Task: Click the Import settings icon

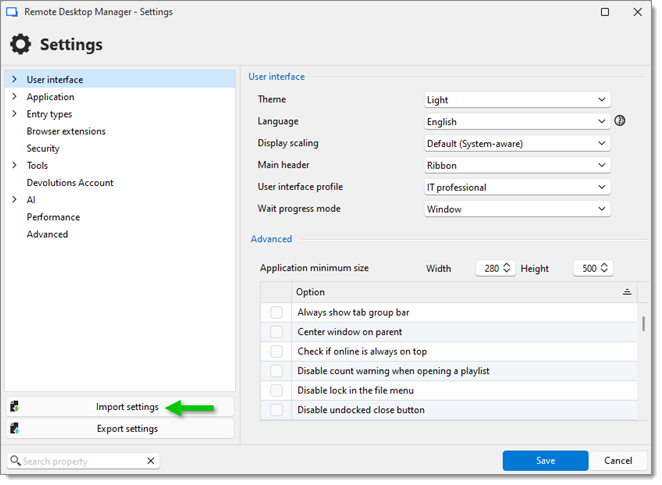Action: 14,407
